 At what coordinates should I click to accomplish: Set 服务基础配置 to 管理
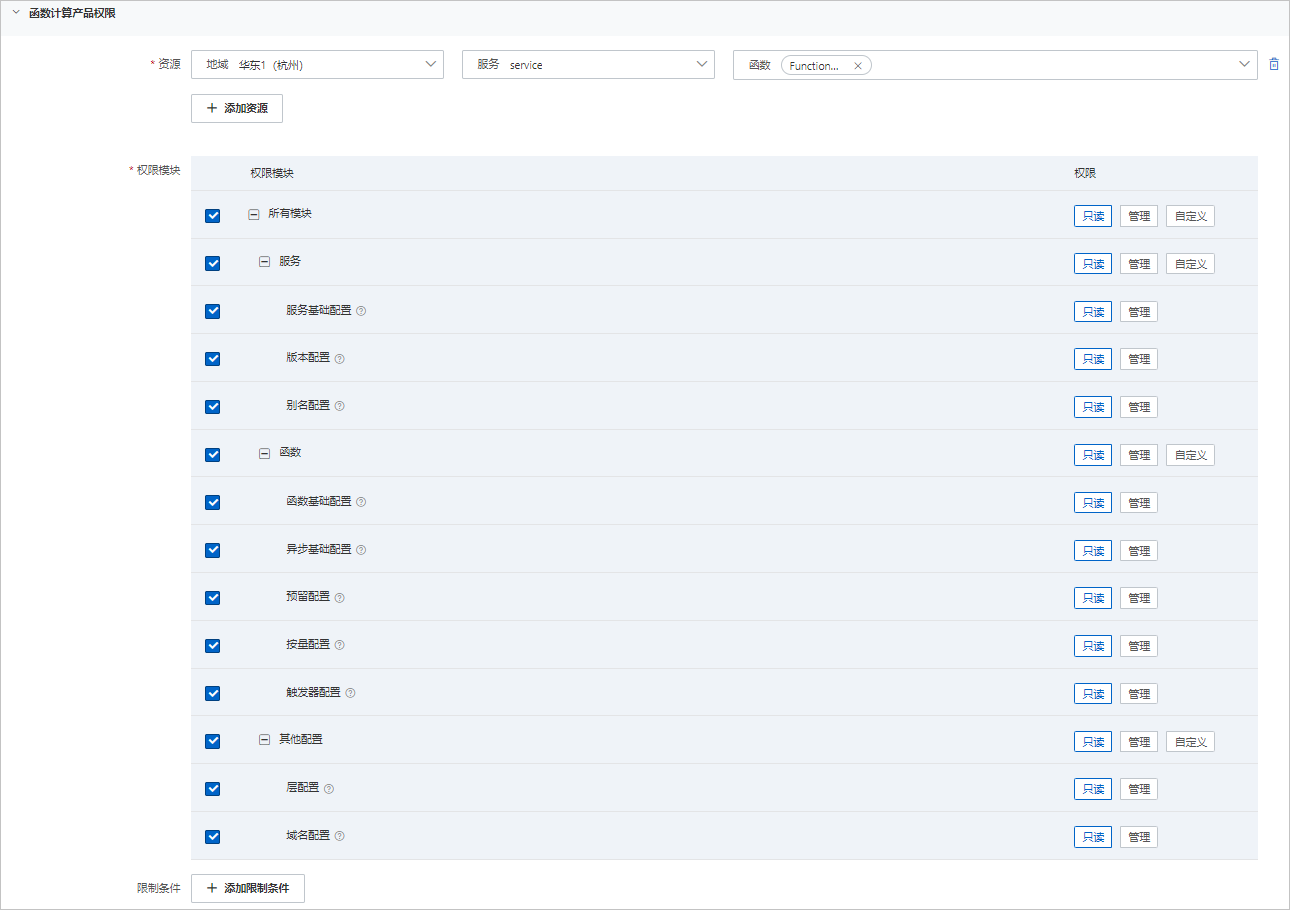[x=1139, y=312]
